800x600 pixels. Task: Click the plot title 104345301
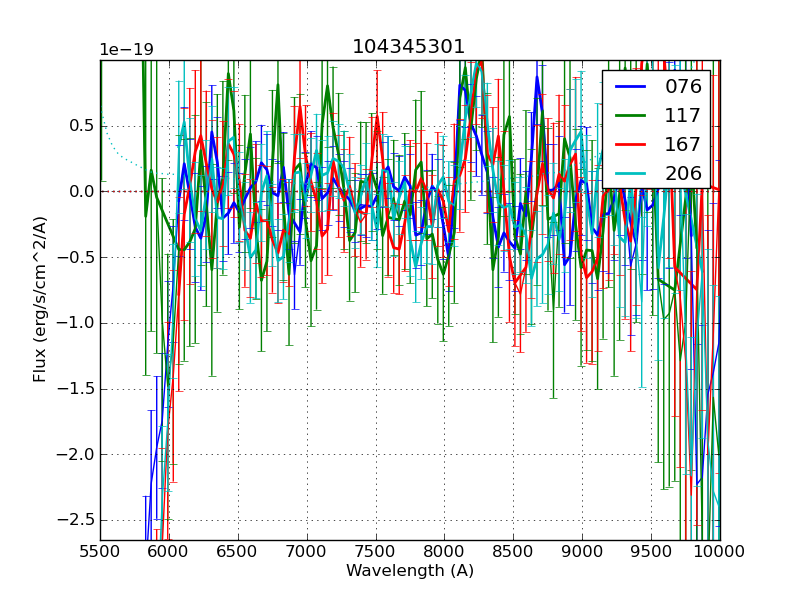point(409,47)
